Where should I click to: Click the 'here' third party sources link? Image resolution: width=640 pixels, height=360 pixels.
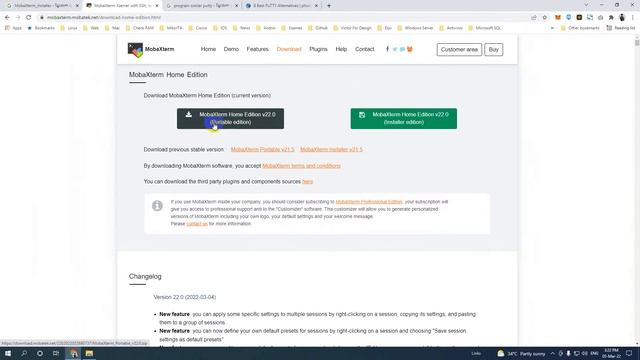(307, 182)
